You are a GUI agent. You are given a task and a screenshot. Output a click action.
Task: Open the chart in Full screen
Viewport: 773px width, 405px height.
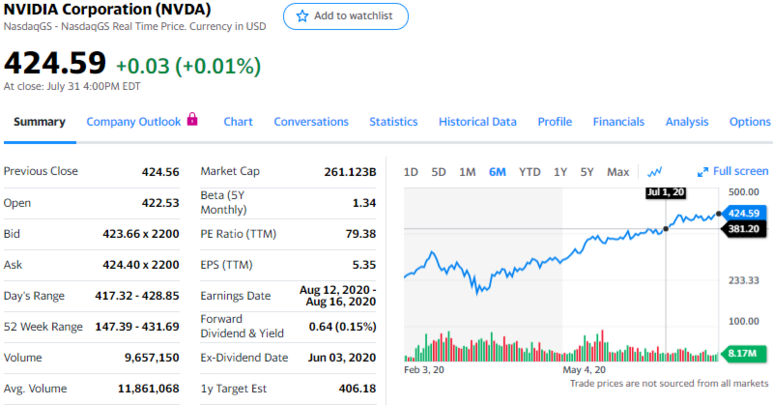click(x=733, y=171)
